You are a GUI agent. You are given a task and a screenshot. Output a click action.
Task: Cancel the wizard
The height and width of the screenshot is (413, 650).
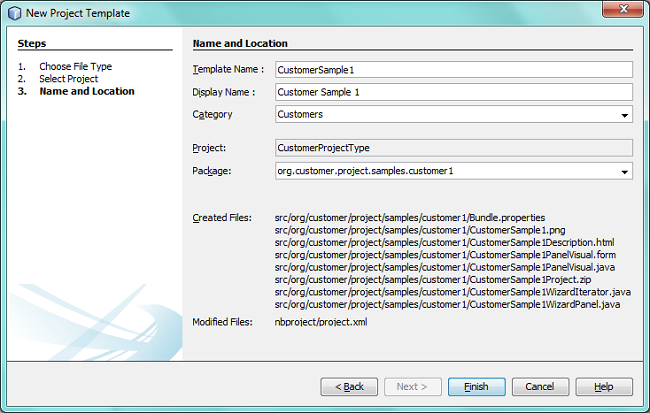[x=540, y=387]
